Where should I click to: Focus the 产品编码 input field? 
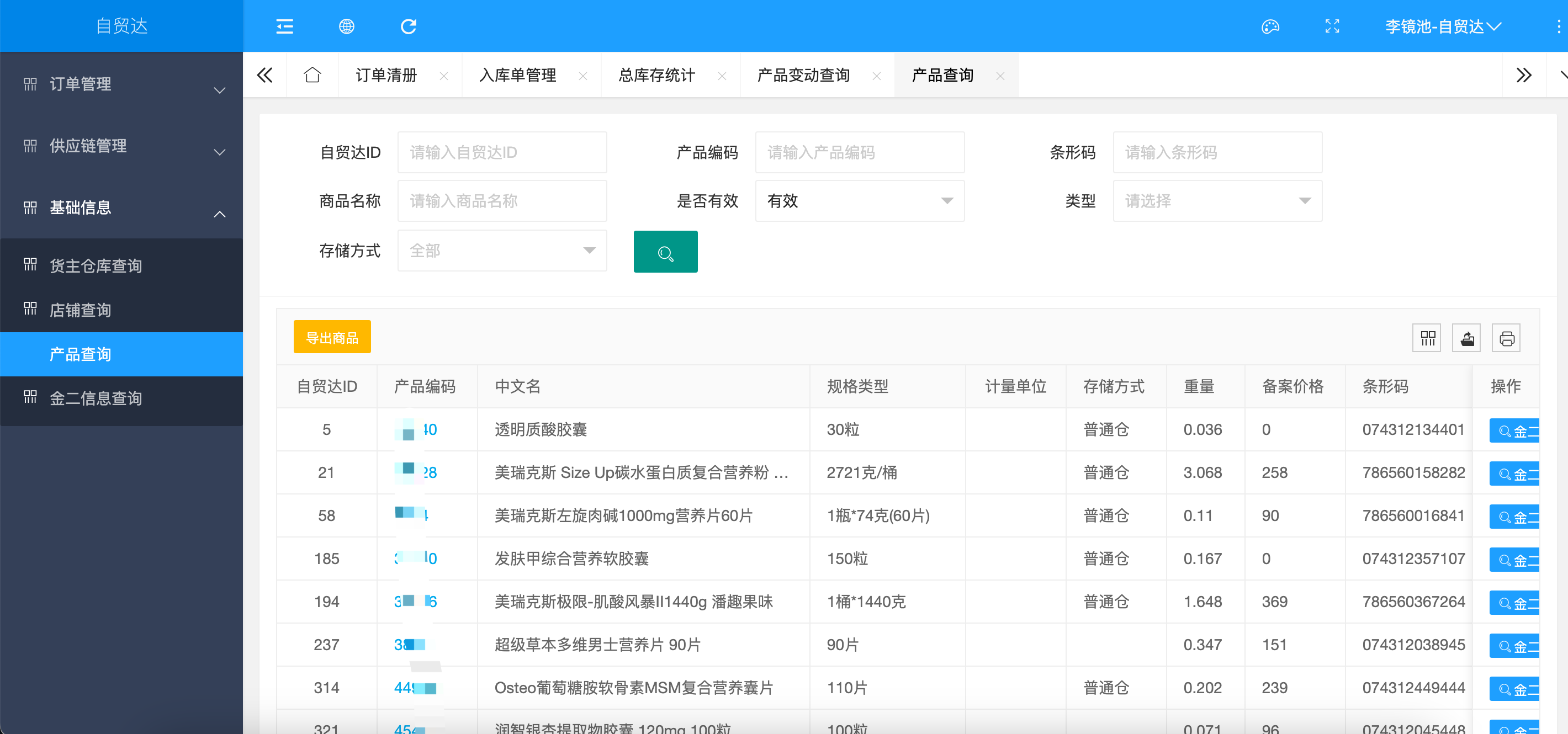[x=860, y=152]
